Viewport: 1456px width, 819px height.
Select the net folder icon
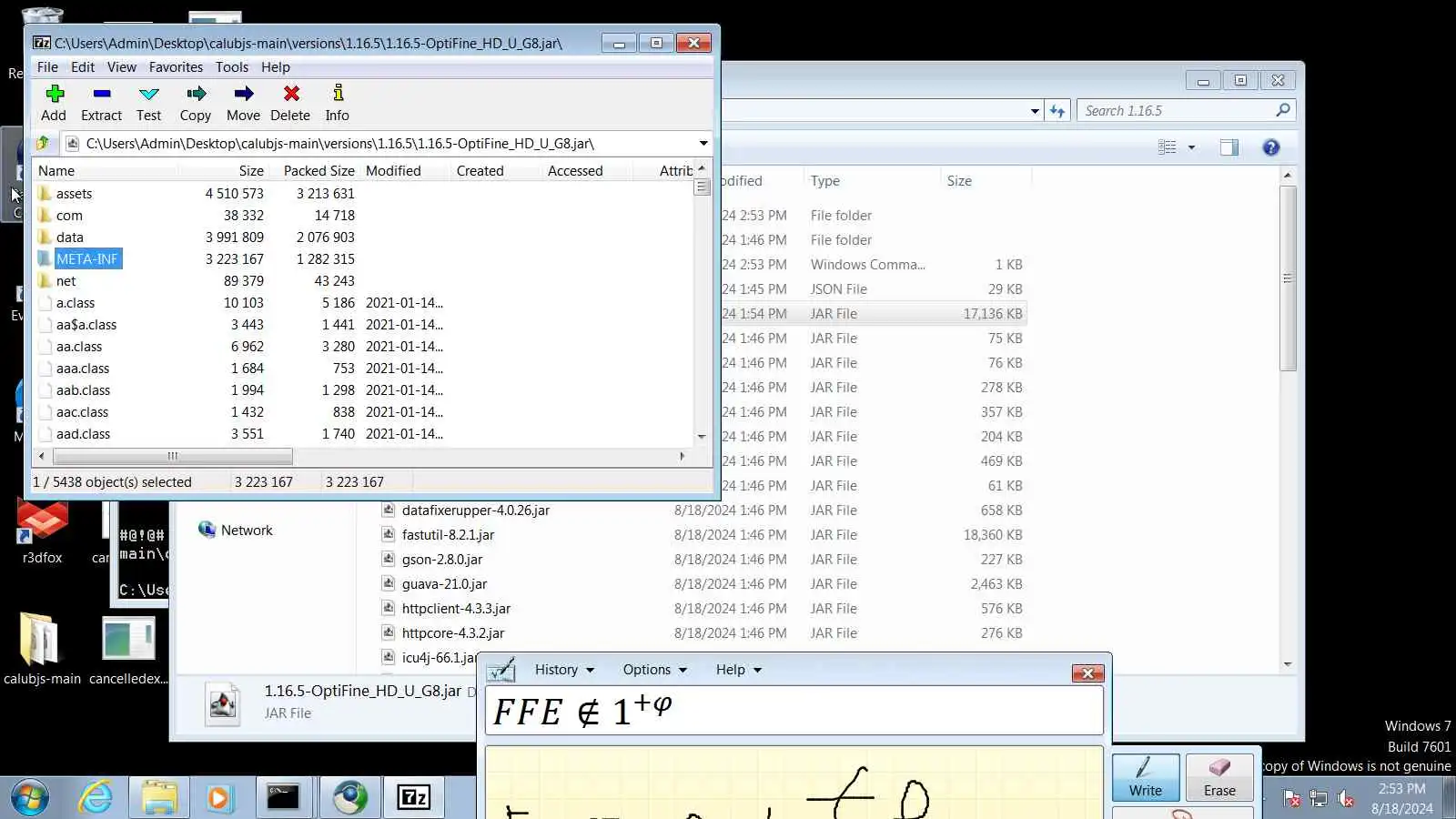tap(45, 281)
